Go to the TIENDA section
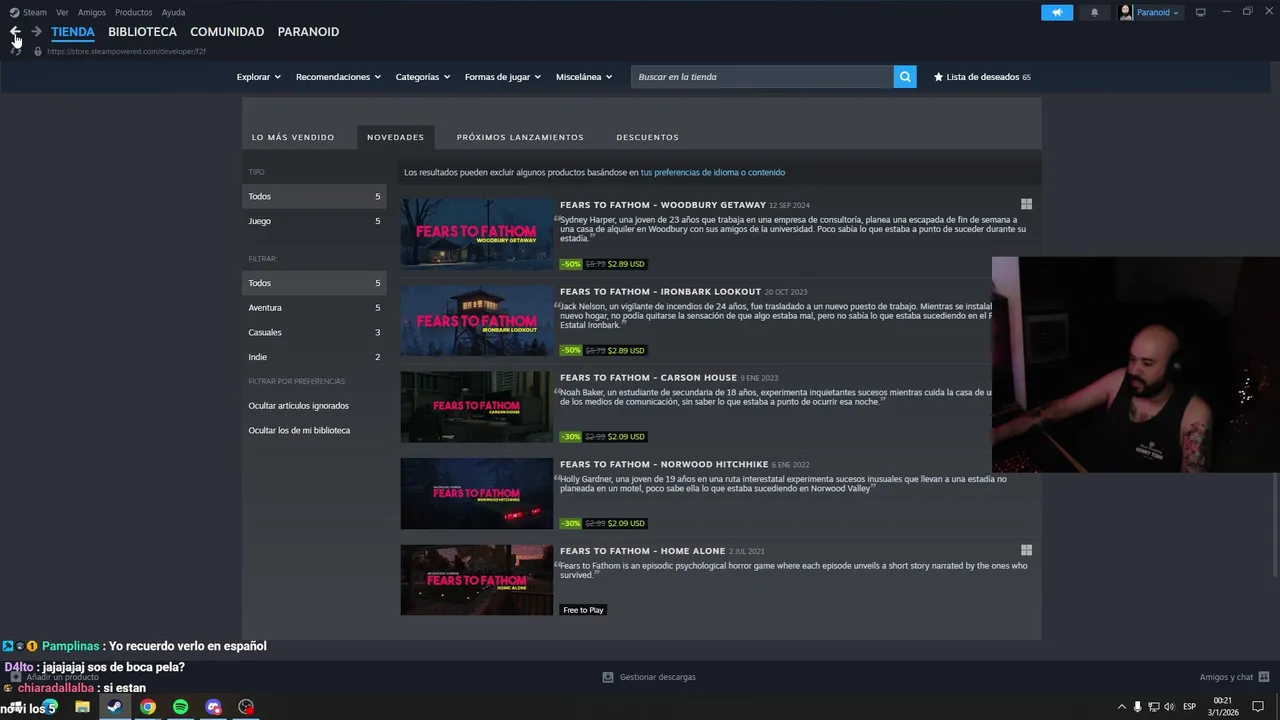1280x720 pixels. (x=73, y=32)
